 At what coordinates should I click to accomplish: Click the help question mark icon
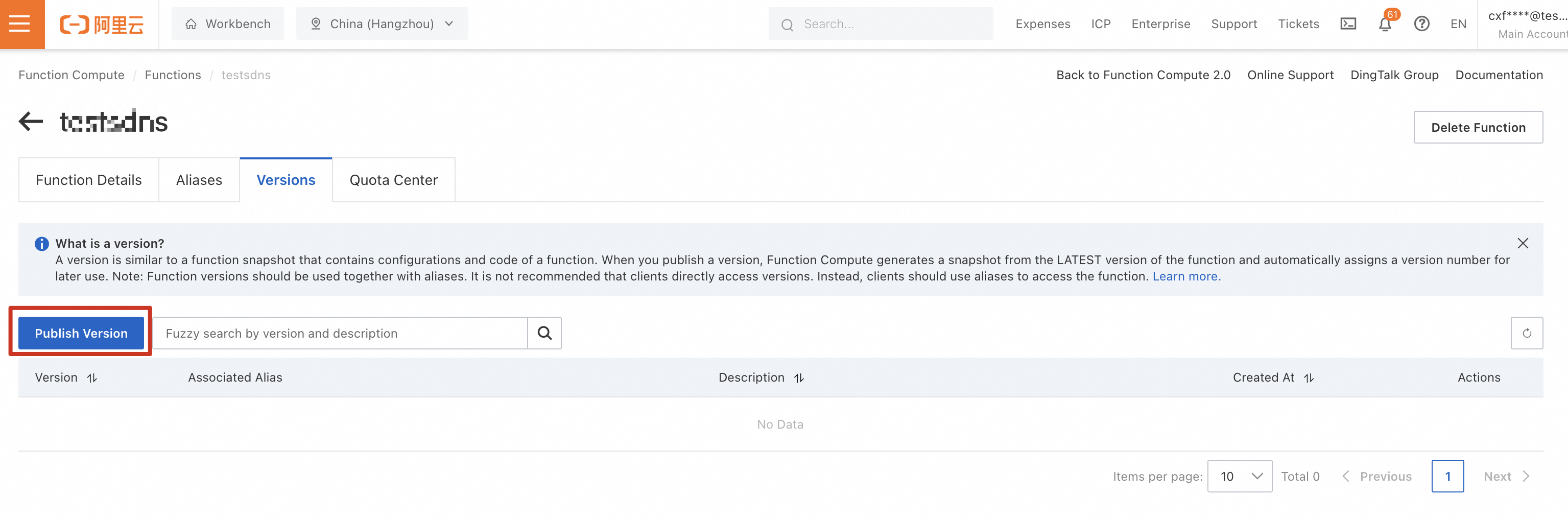coord(1421,23)
